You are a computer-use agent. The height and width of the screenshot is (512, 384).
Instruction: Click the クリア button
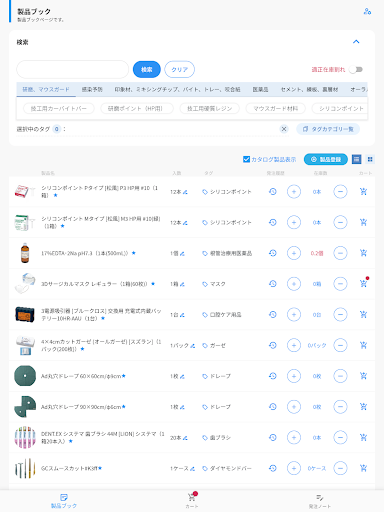click(x=179, y=69)
